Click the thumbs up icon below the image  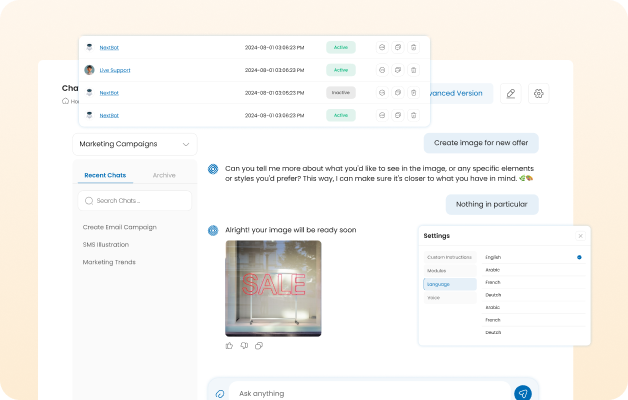pyautogui.click(x=229, y=346)
